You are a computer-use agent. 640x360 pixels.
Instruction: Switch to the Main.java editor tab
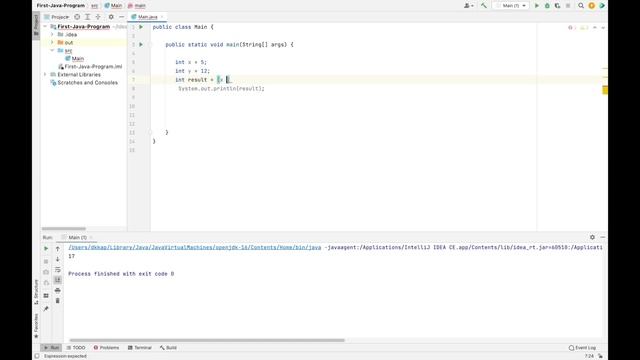click(147, 17)
